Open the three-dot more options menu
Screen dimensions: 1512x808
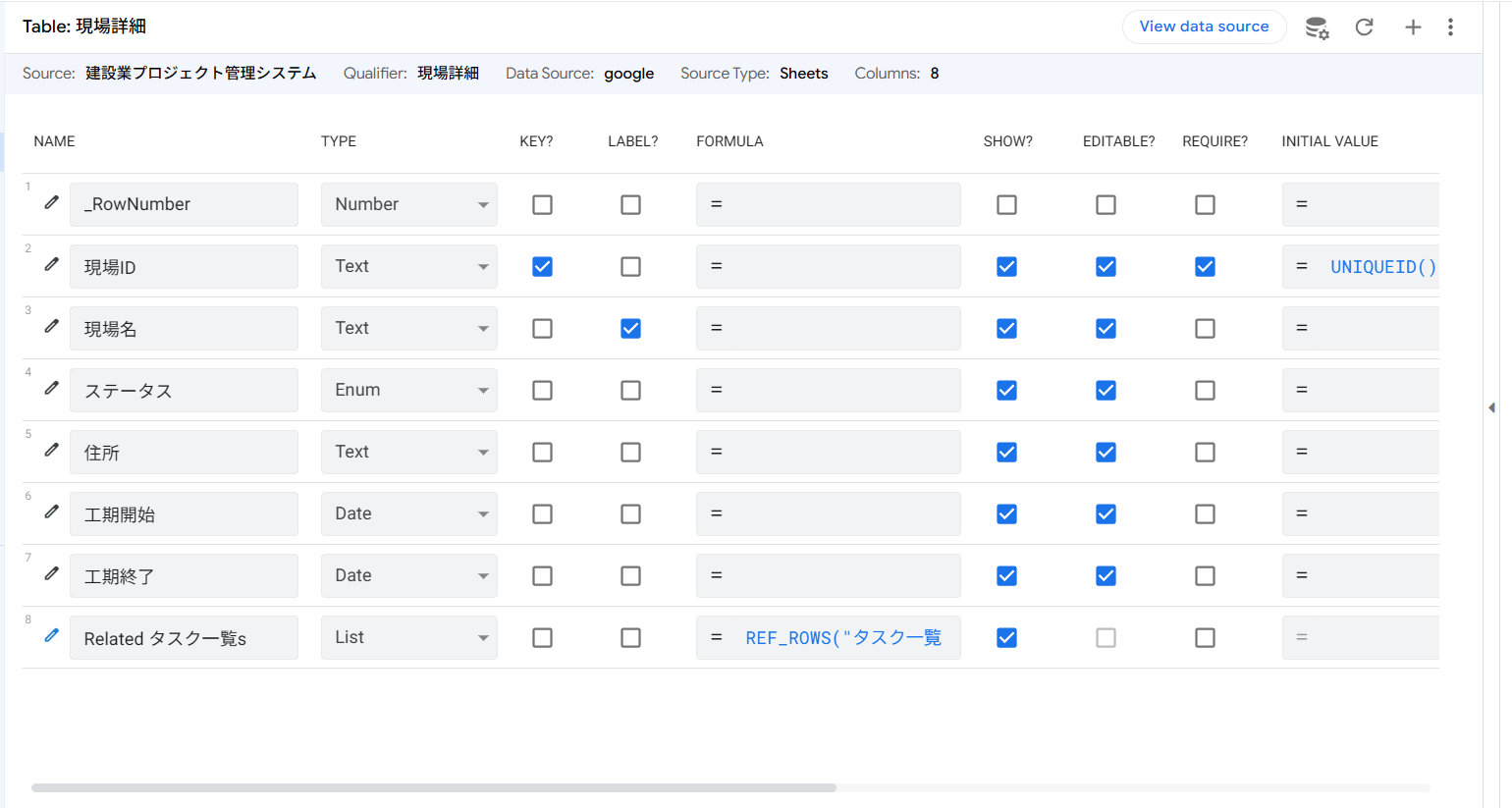[x=1450, y=27]
